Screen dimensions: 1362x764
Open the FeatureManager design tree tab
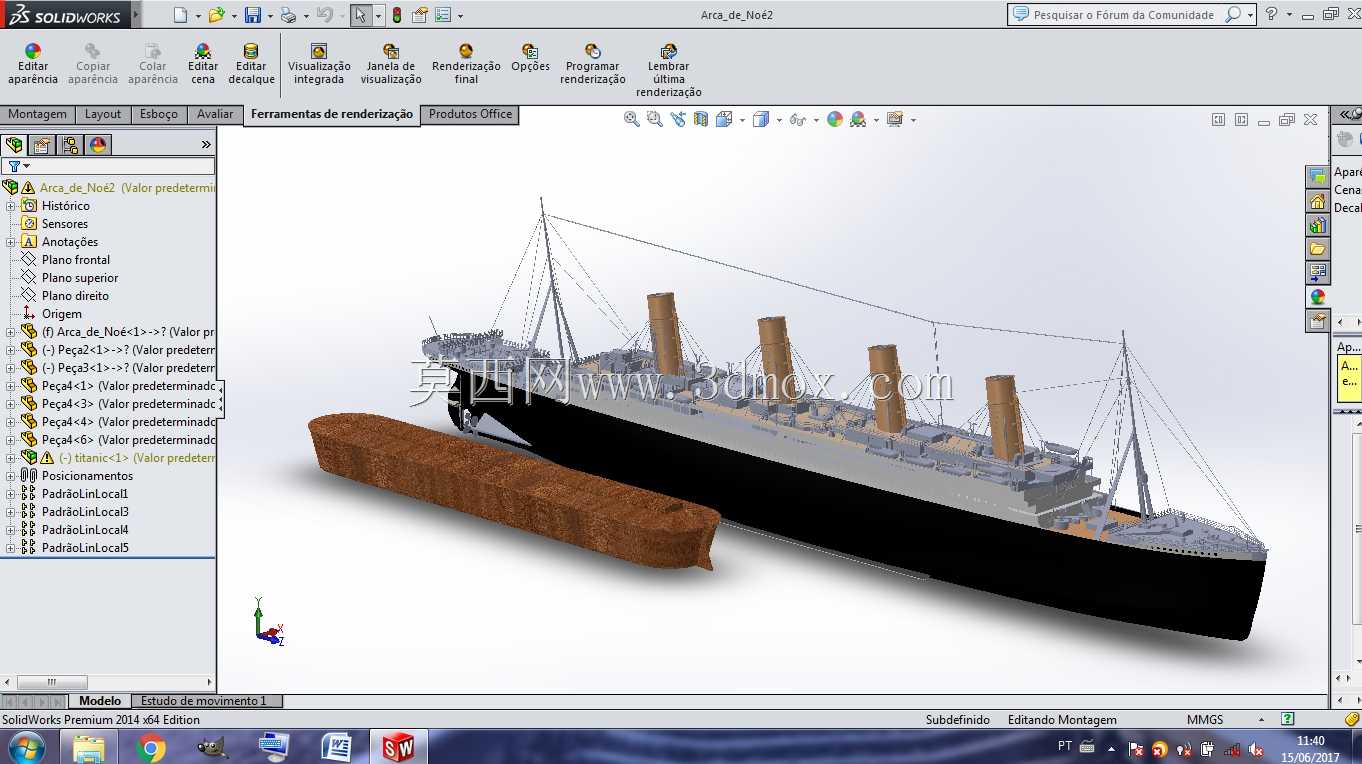click(14, 145)
